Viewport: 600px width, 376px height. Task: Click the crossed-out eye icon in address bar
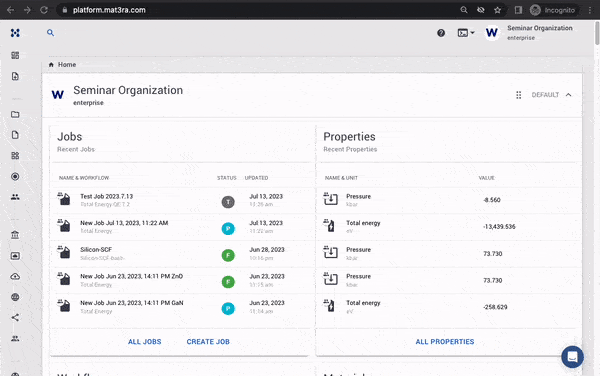click(481, 10)
